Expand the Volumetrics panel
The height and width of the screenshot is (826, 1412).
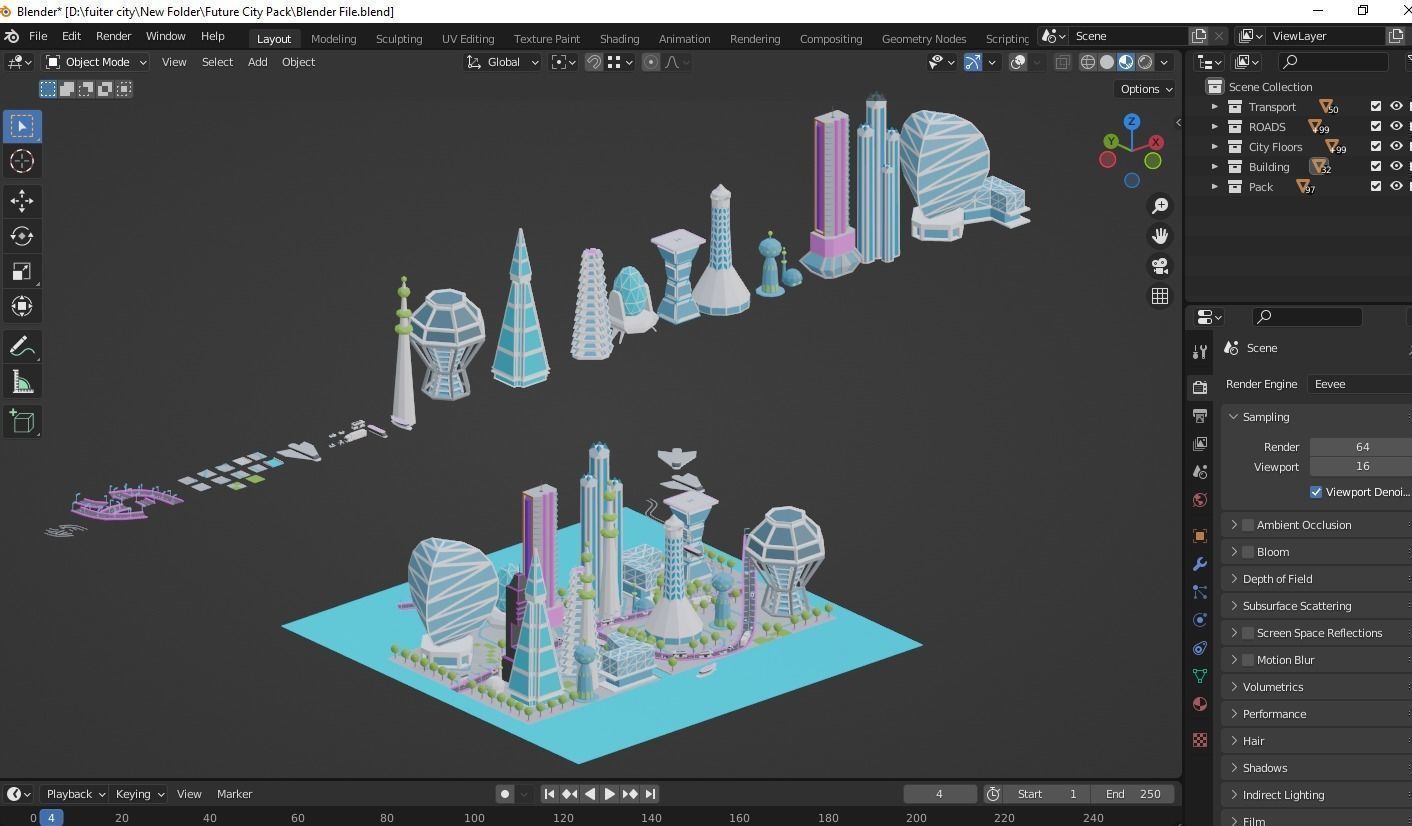(1316, 687)
